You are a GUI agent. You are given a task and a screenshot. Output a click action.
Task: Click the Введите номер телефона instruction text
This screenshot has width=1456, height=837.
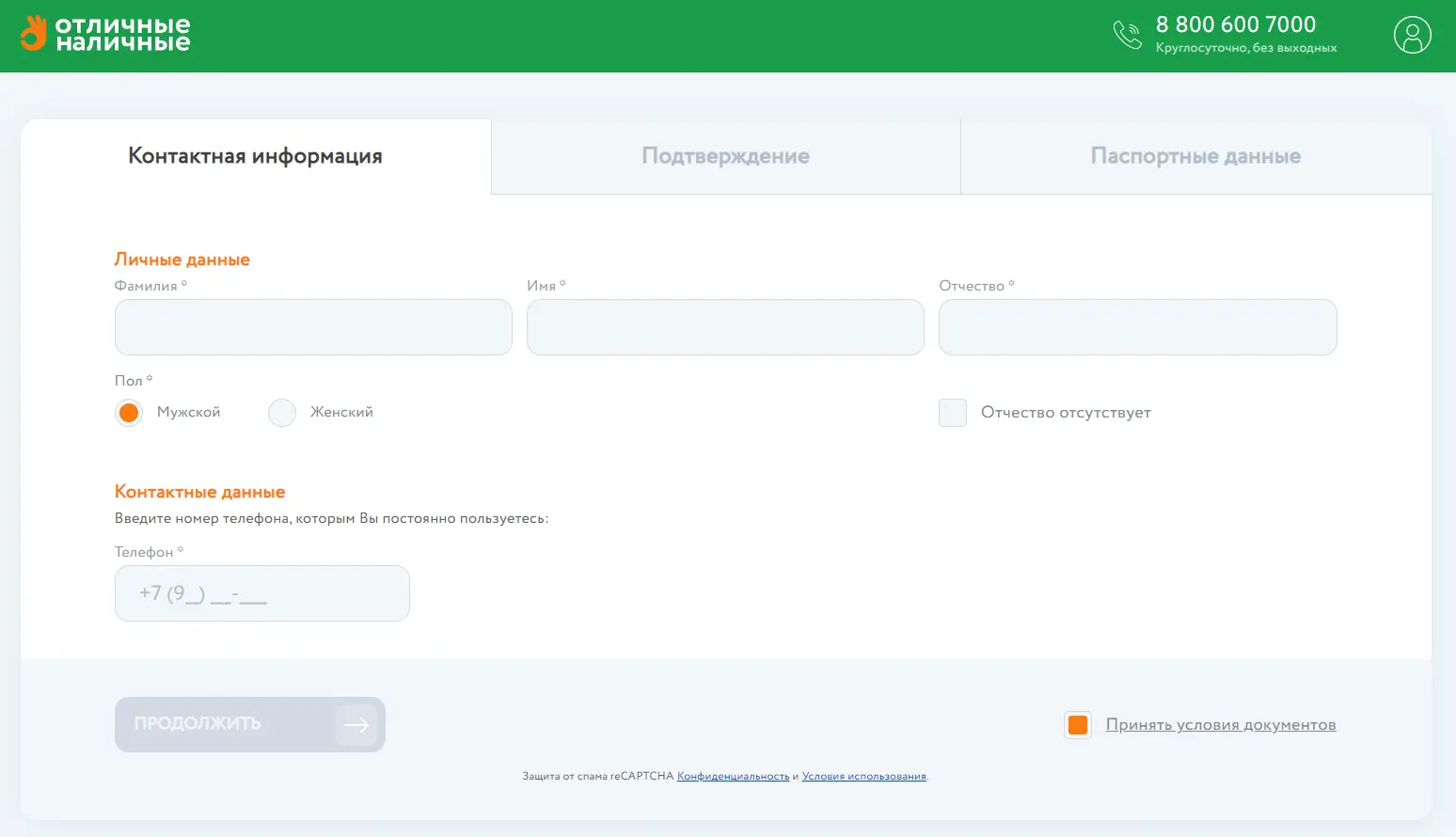coord(331,519)
